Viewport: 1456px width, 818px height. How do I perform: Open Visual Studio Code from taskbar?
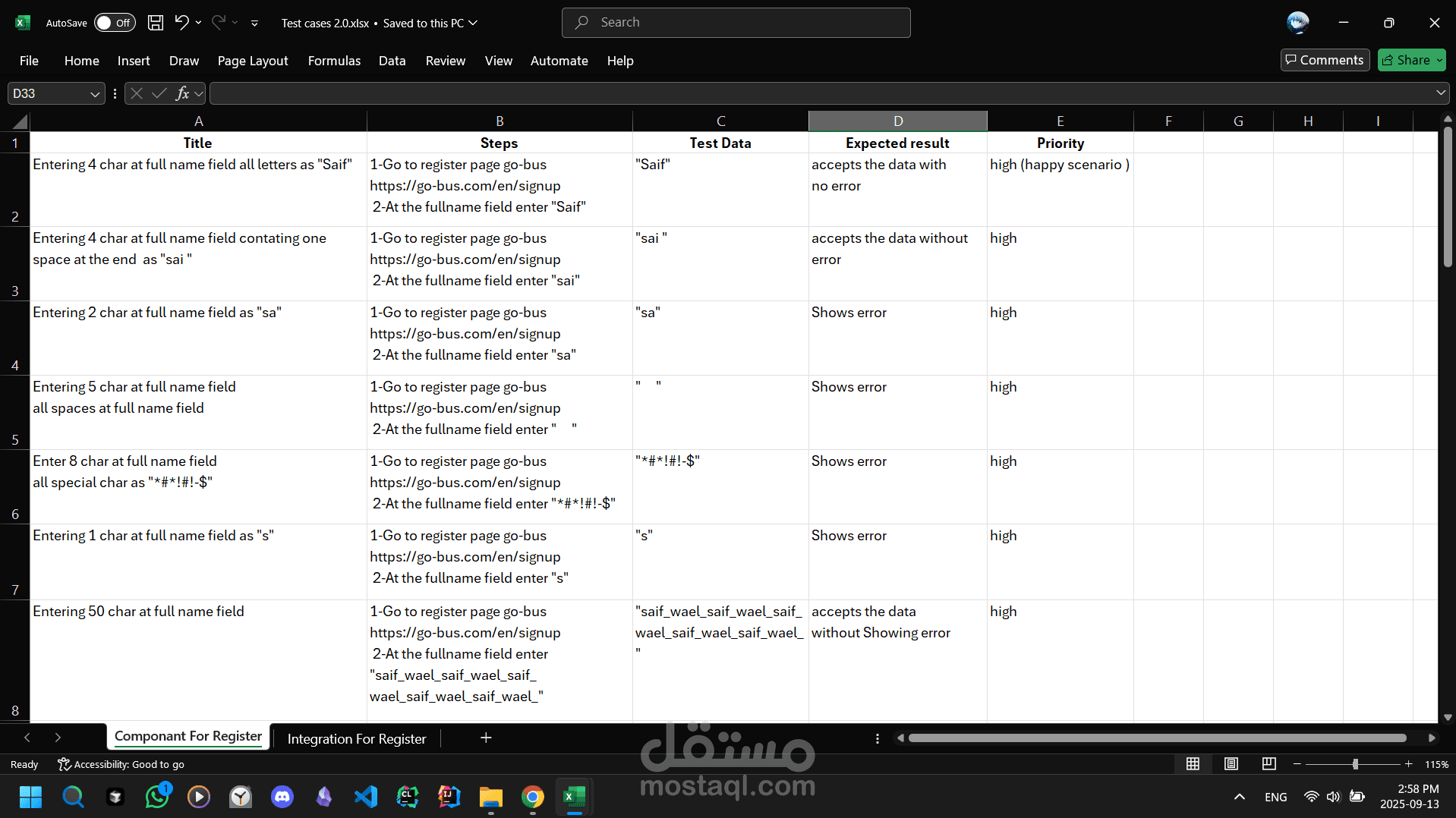click(366, 797)
